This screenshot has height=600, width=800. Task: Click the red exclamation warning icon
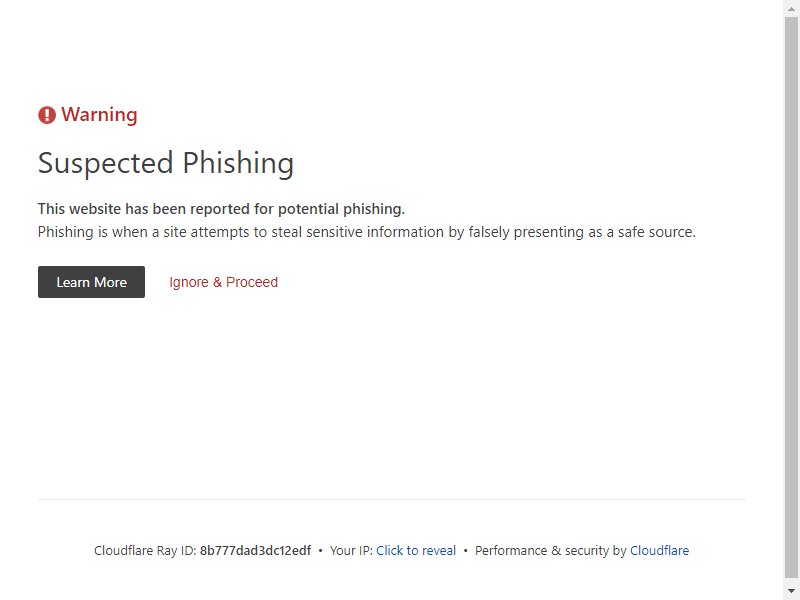pos(46,115)
